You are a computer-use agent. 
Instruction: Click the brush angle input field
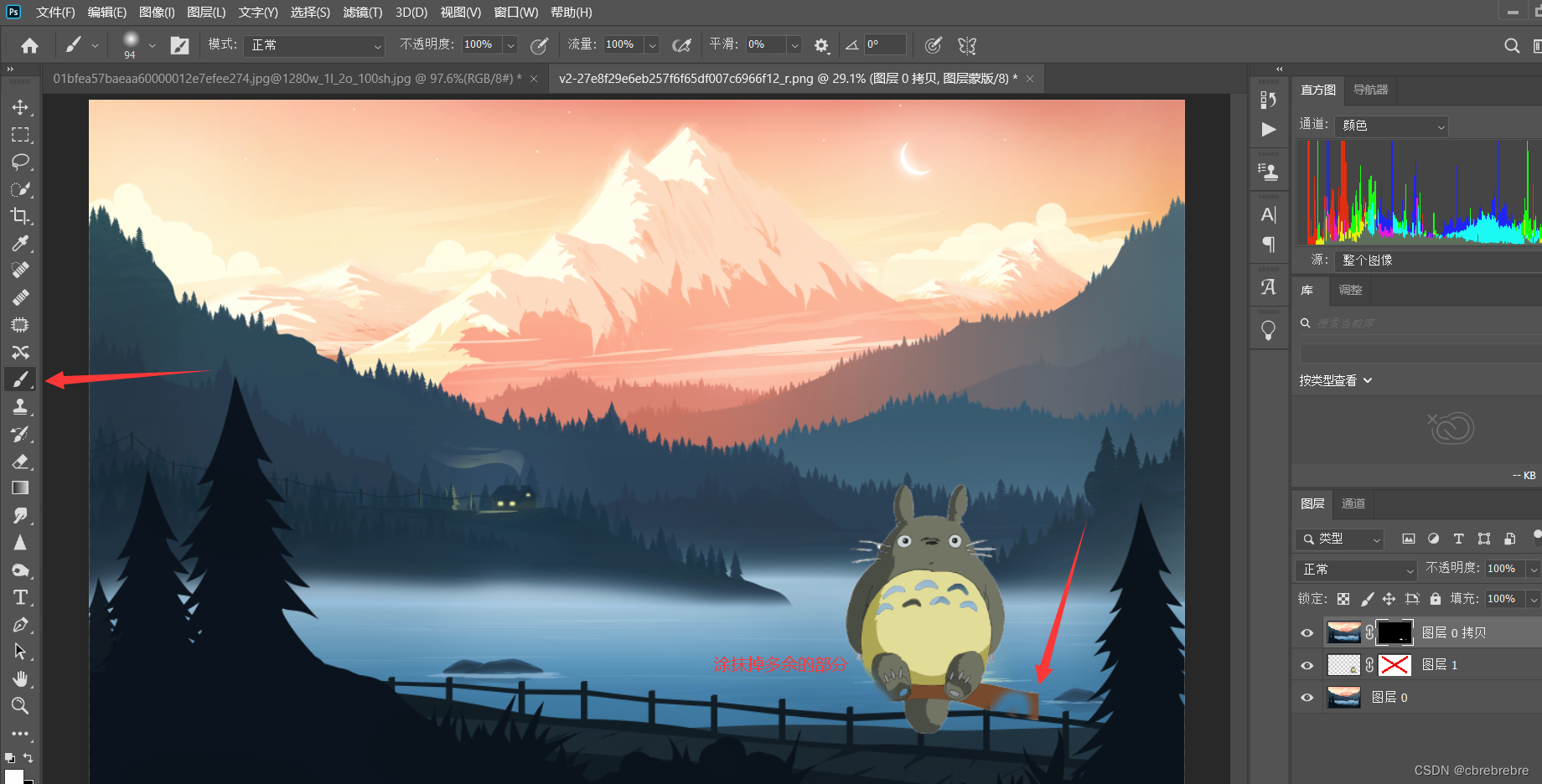(x=885, y=45)
